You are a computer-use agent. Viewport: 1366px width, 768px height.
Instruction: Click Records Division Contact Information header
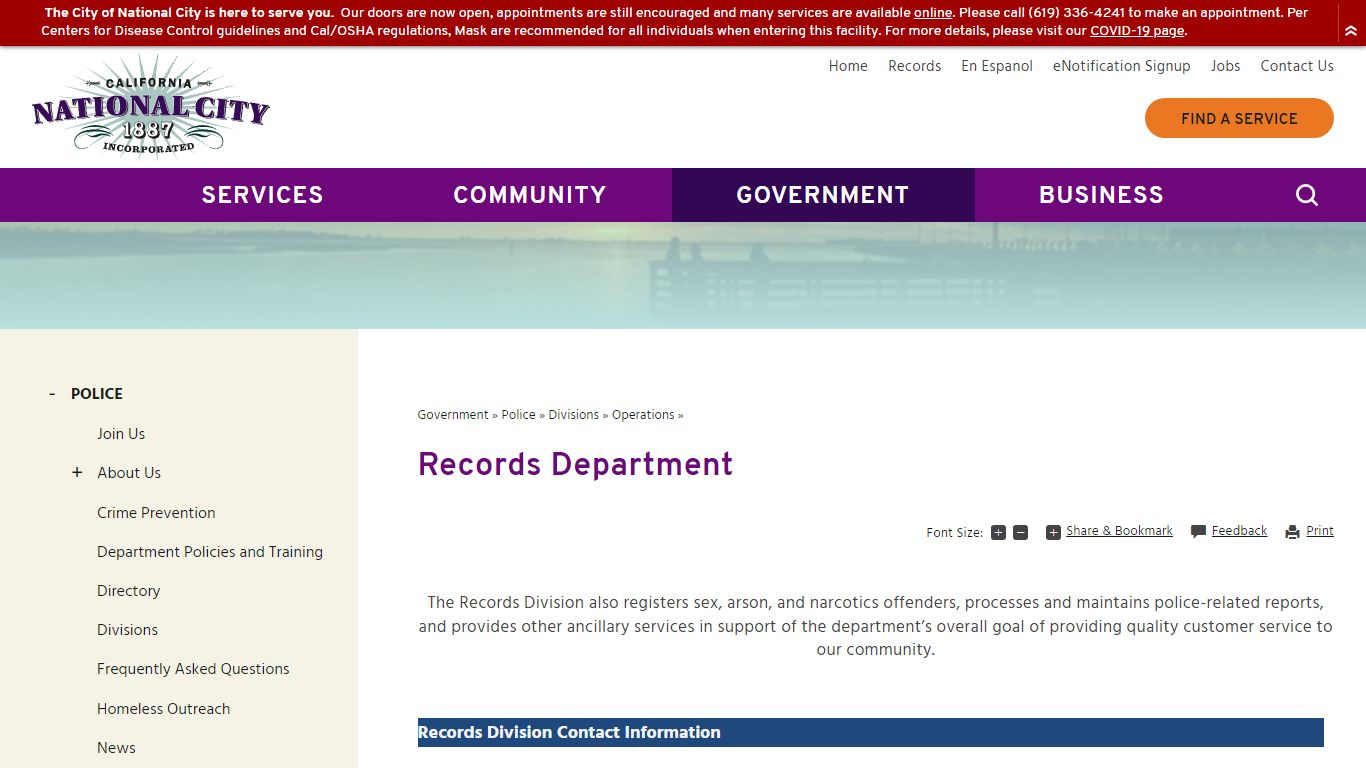871,732
